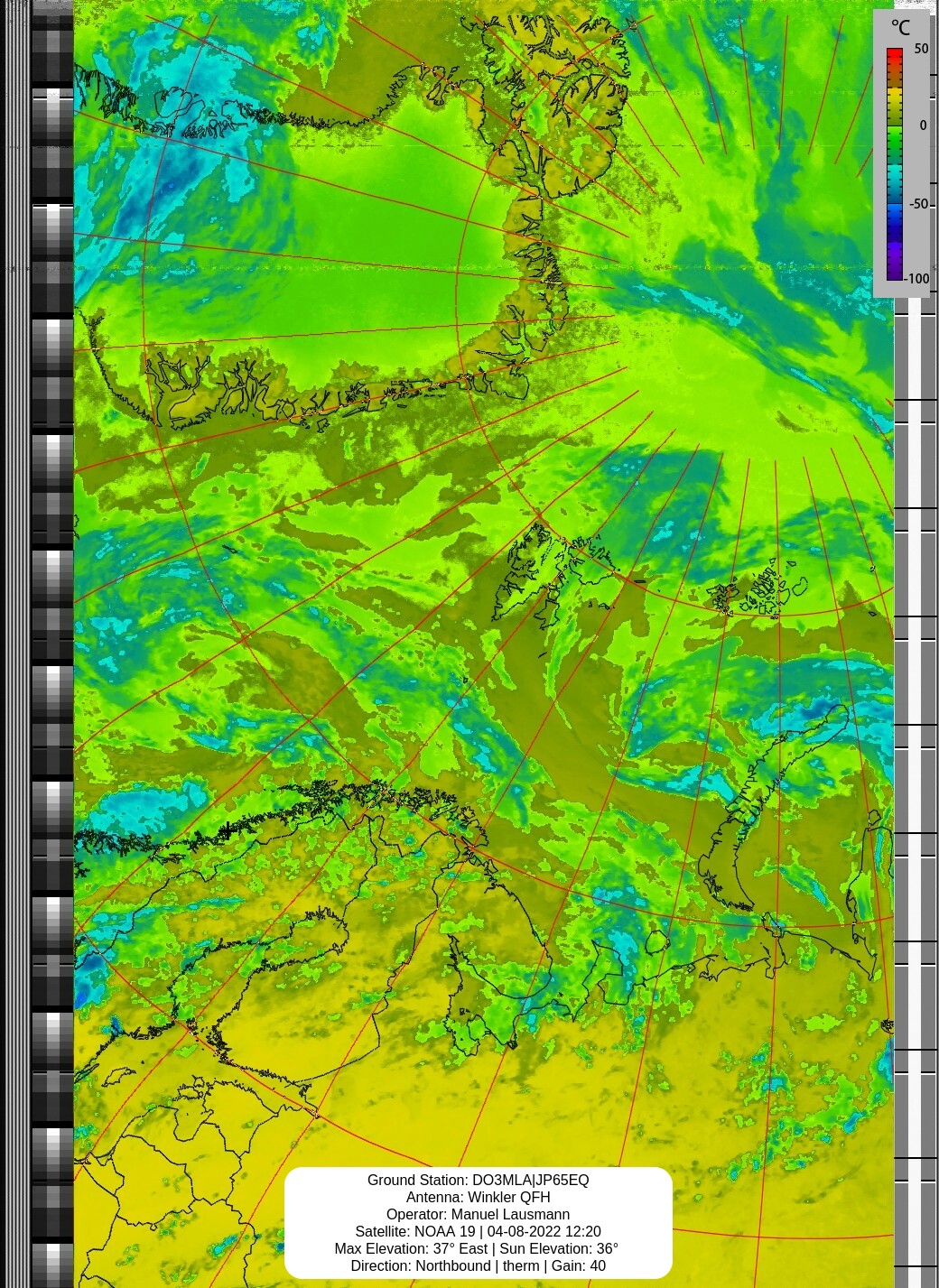Click the "Operator: Manuel Lausmann" text line
Screen dimensions: 939x1288
point(478,1214)
